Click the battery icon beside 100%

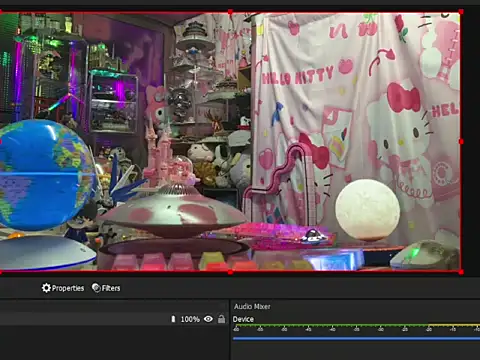[173, 319]
